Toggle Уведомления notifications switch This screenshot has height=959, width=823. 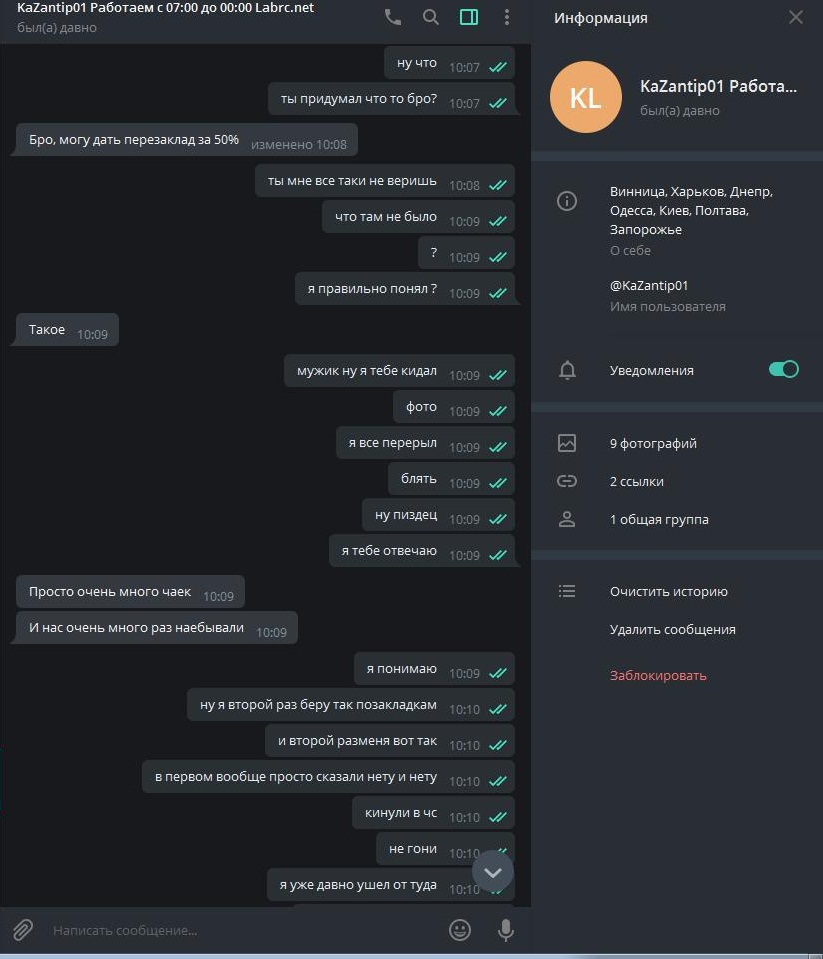coord(783,369)
